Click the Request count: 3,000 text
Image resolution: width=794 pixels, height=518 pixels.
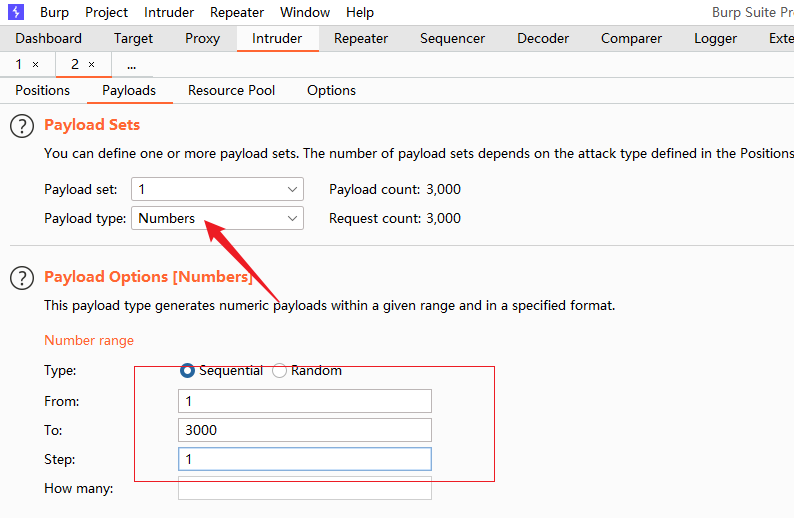click(x=395, y=218)
